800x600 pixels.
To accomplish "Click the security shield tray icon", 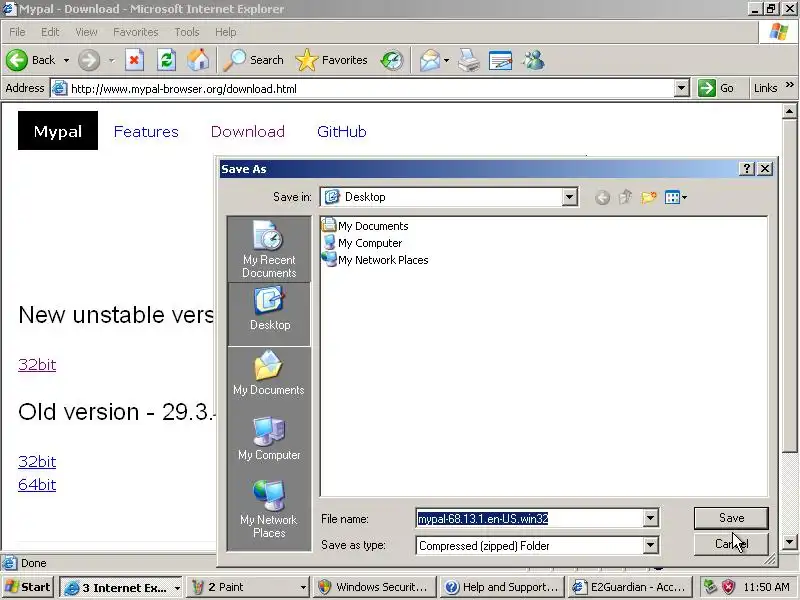I will point(728,587).
